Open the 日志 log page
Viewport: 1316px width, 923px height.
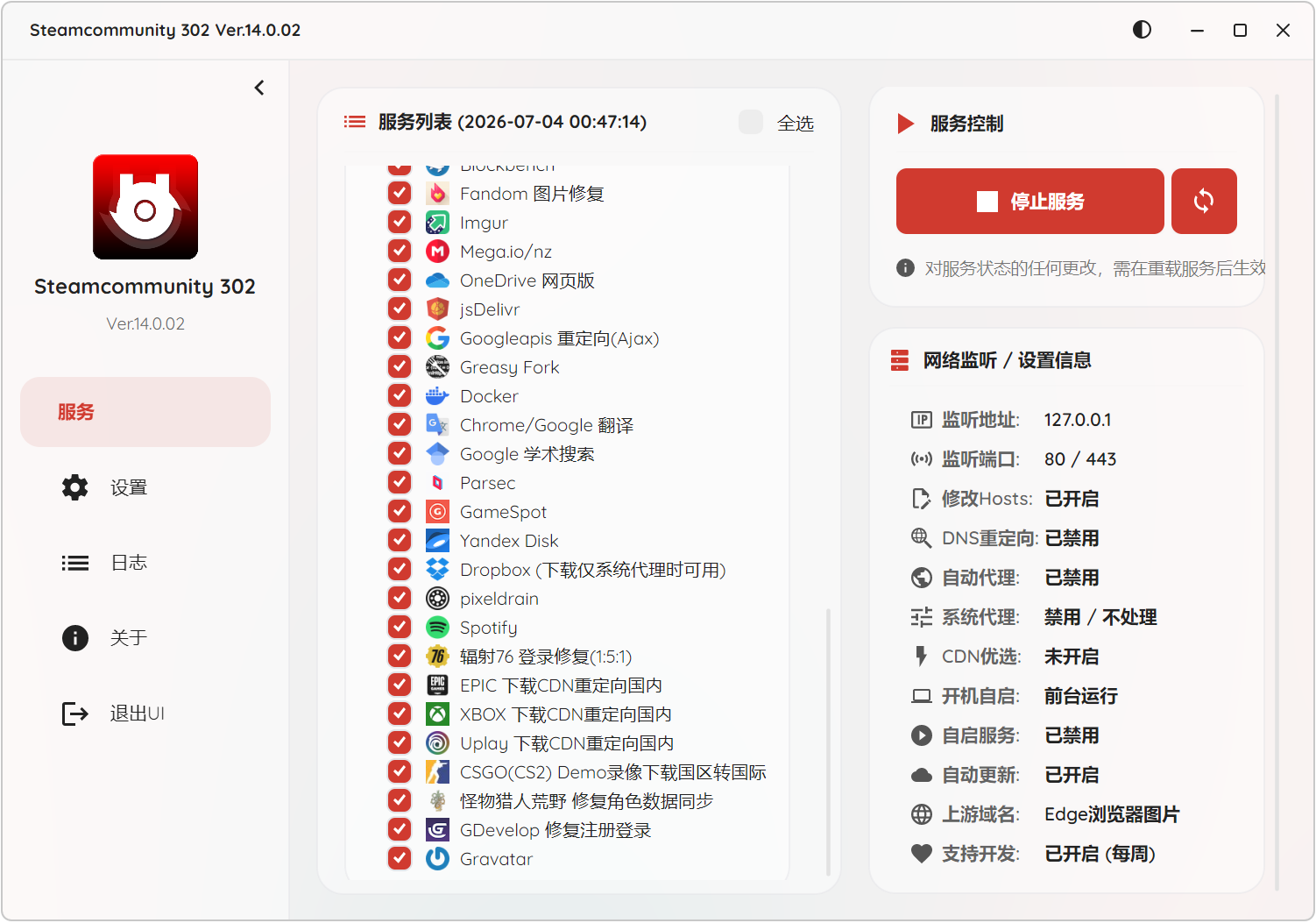[145, 563]
